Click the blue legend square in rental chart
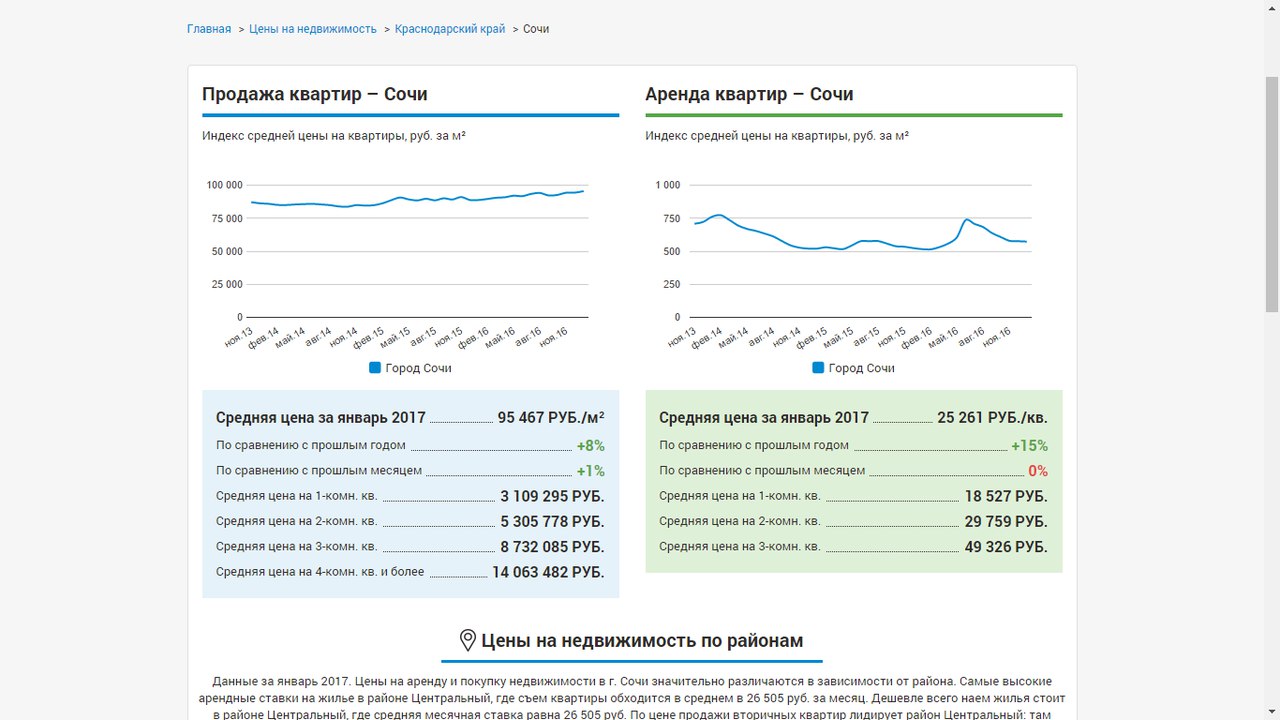The height and width of the screenshot is (720, 1280). click(818, 368)
